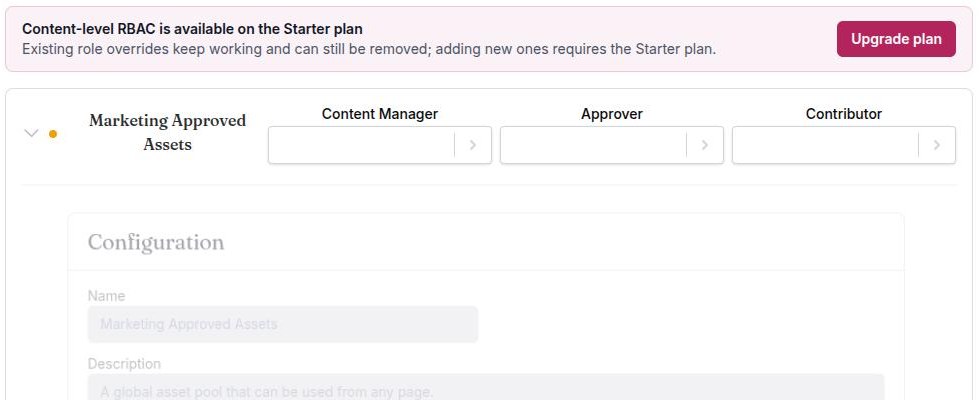Click the Description field label
The width and height of the screenshot is (980, 400).
pos(124,364)
